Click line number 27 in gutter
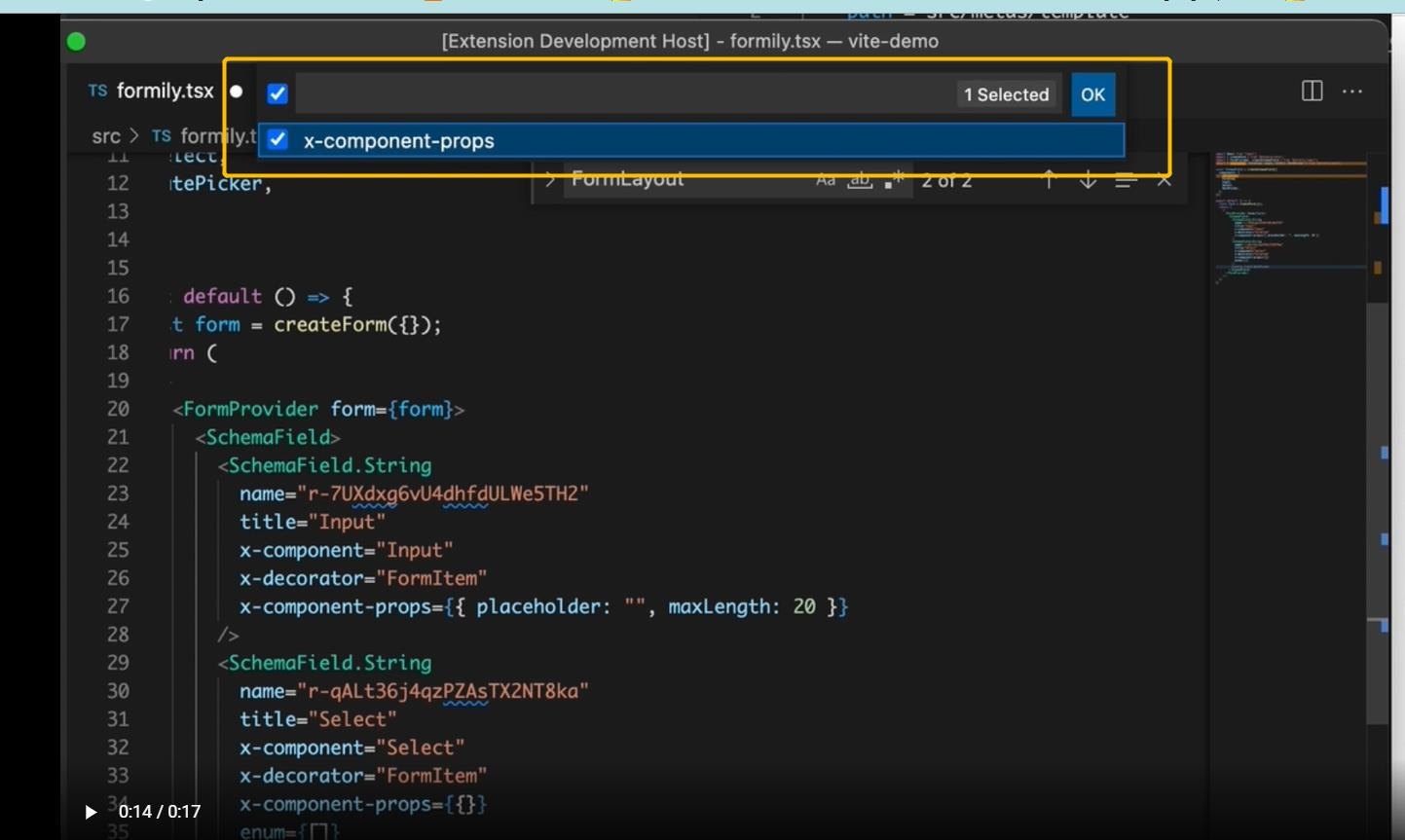 coord(118,606)
